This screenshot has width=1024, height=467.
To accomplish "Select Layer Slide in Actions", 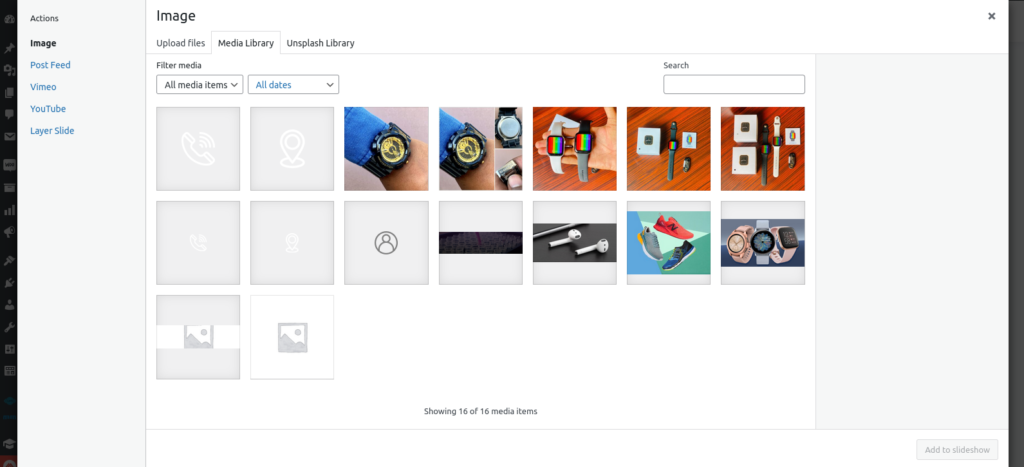I will coord(52,131).
